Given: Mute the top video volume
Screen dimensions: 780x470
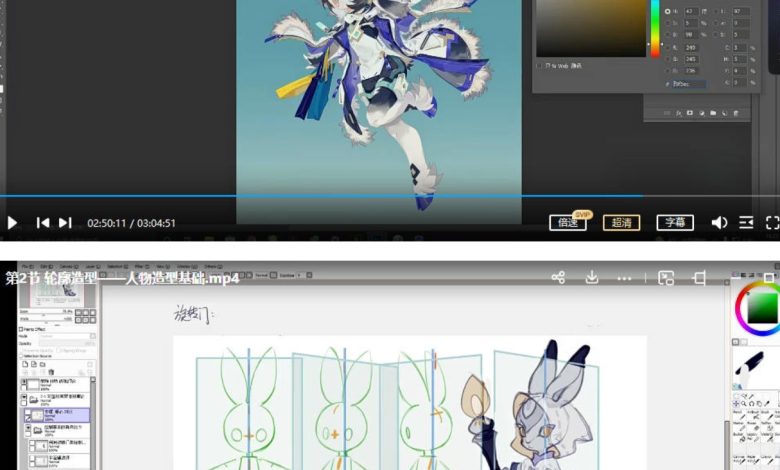Looking at the screenshot, I should (719, 222).
